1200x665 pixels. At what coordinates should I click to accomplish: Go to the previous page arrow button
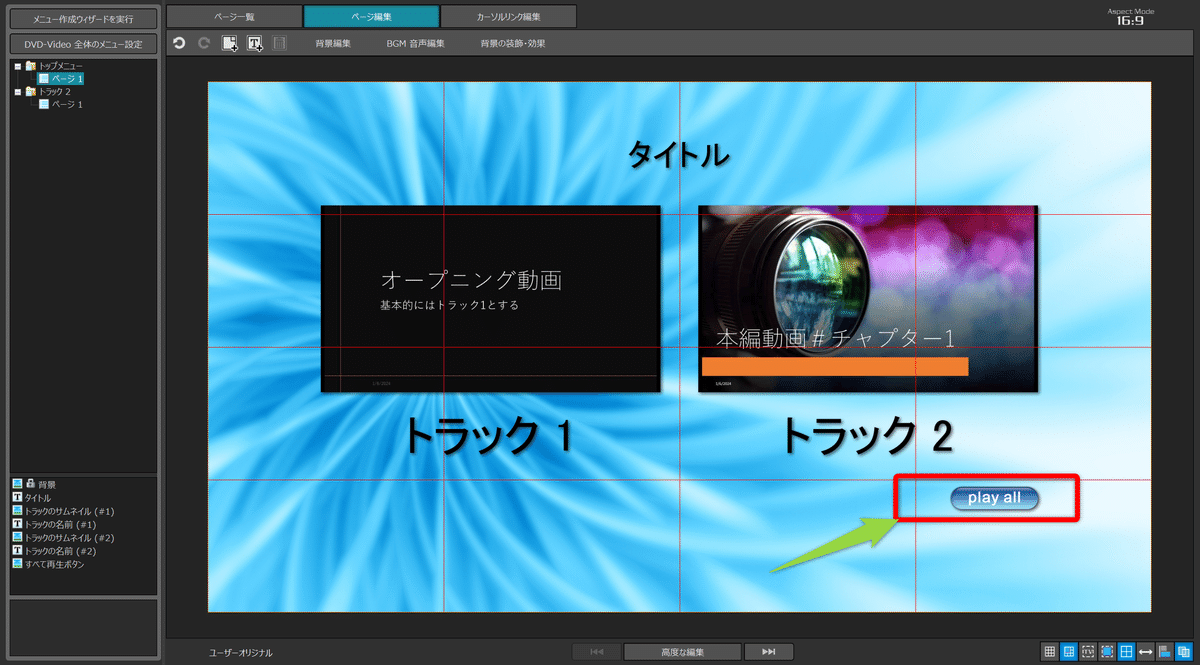point(597,652)
